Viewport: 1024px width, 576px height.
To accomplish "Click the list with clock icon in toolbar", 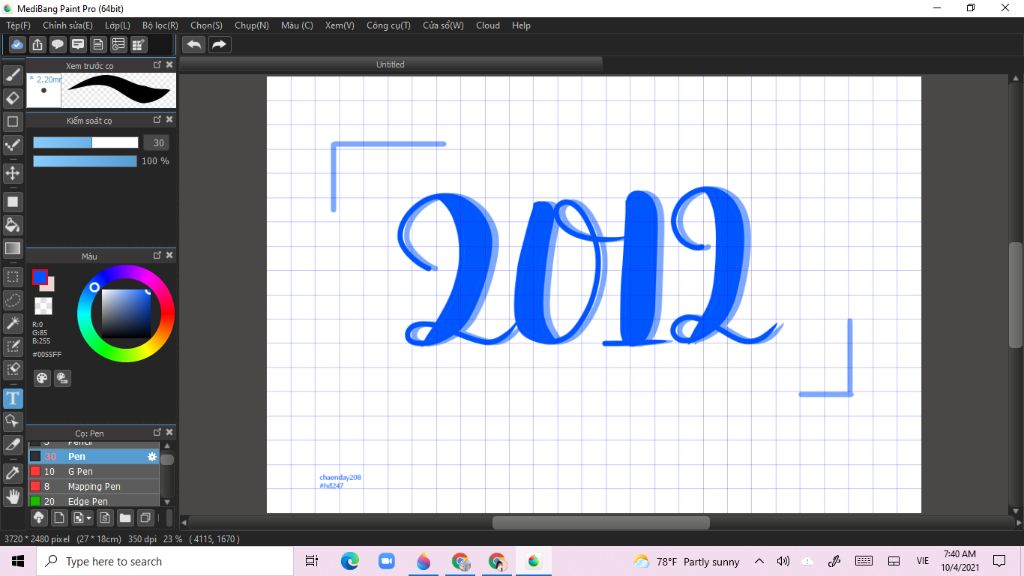I will click(x=118, y=44).
